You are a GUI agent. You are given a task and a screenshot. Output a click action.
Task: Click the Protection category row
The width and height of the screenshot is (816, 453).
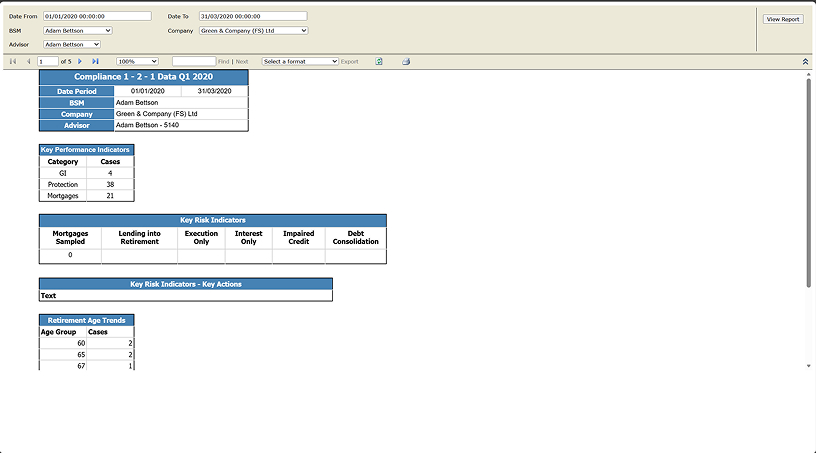click(x=86, y=184)
